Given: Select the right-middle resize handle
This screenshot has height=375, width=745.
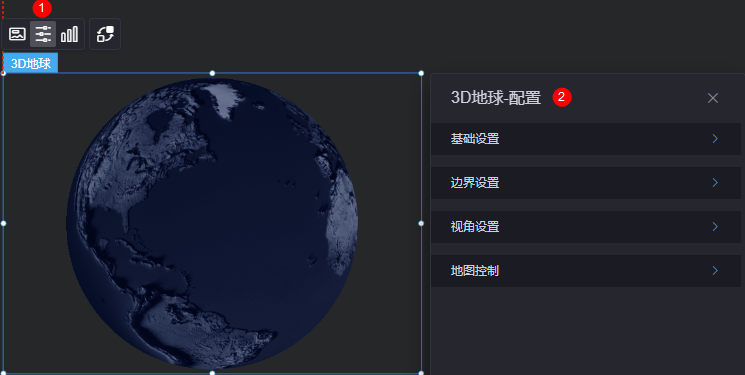Looking at the screenshot, I should 421,223.
